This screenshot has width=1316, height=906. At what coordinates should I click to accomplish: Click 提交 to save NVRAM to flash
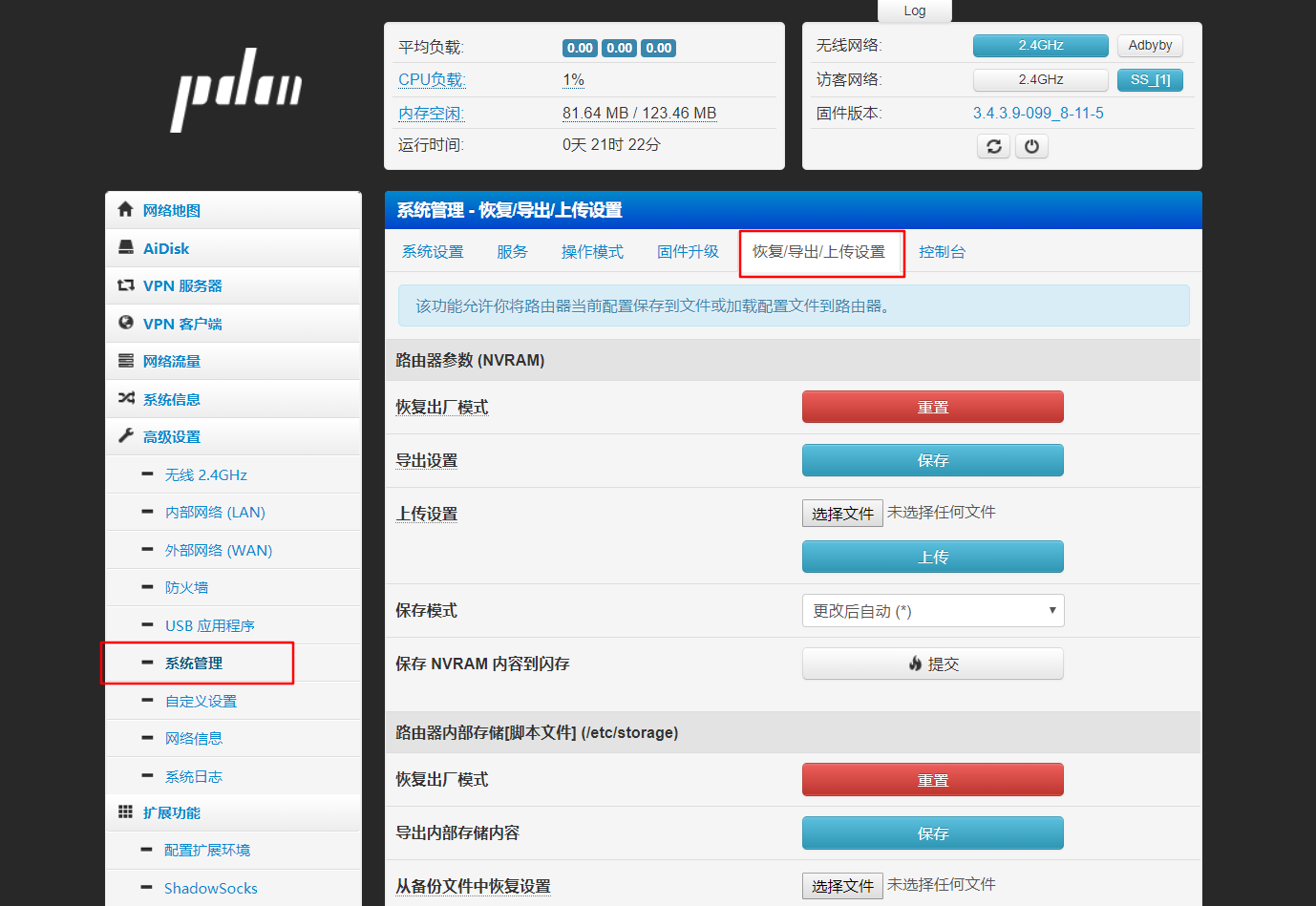[x=932, y=664]
